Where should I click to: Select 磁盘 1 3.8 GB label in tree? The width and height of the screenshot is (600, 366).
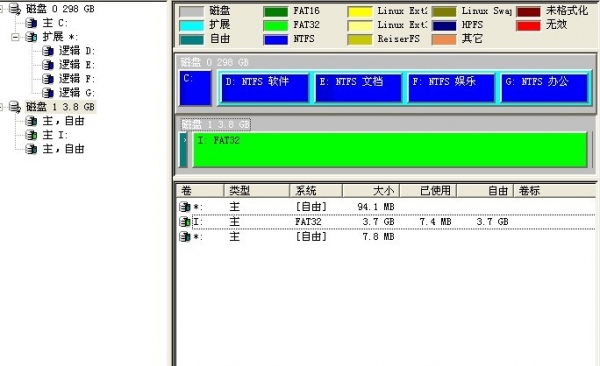(60, 107)
